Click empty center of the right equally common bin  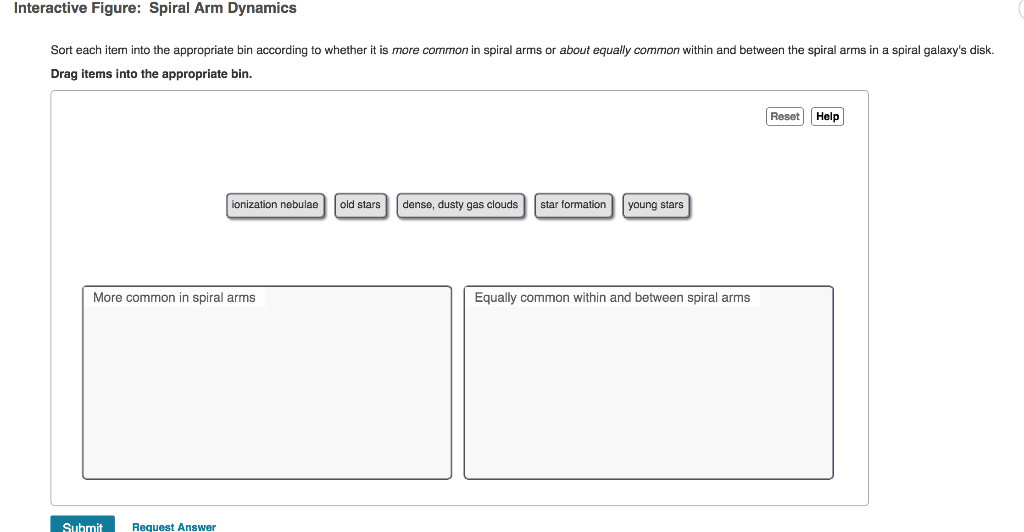click(648, 392)
